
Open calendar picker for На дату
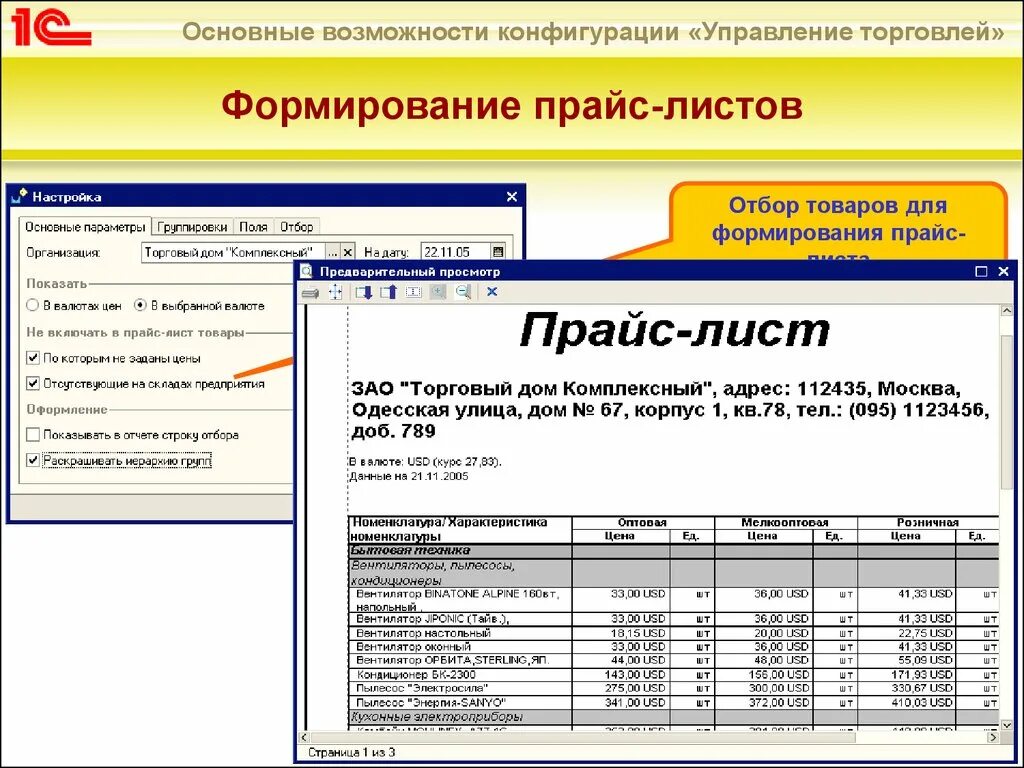pos(498,252)
